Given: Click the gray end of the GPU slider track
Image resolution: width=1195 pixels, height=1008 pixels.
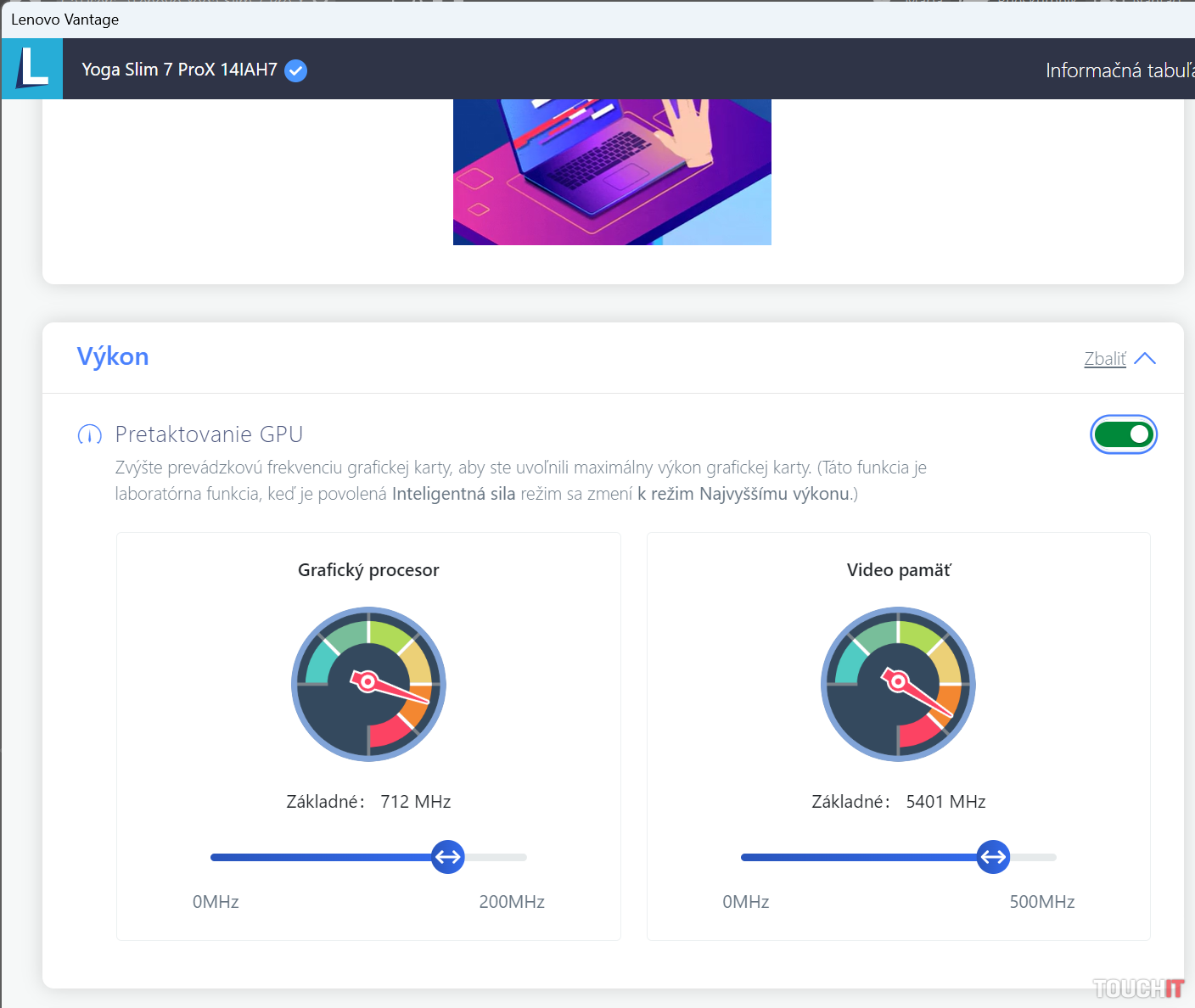Looking at the screenshot, I should (x=501, y=857).
